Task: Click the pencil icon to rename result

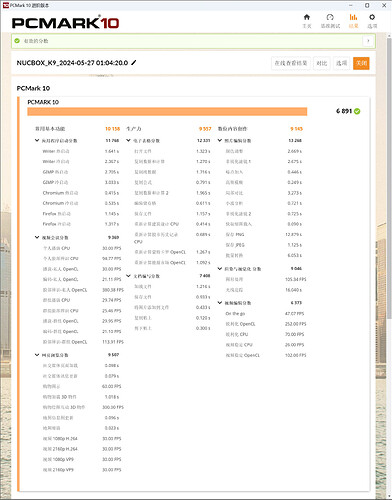Action: [134, 62]
